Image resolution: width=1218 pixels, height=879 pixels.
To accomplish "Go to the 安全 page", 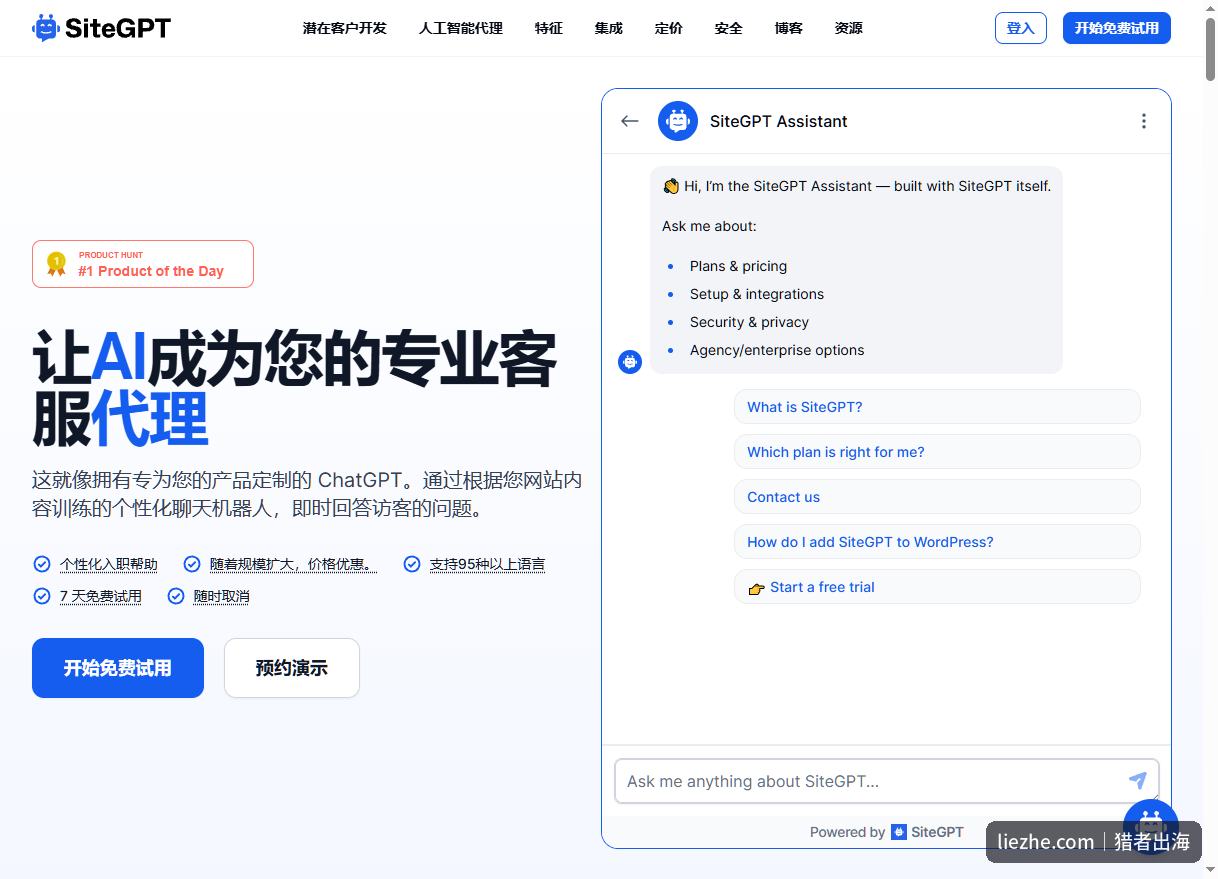I will pyautogui.click(x=729, y=28).
